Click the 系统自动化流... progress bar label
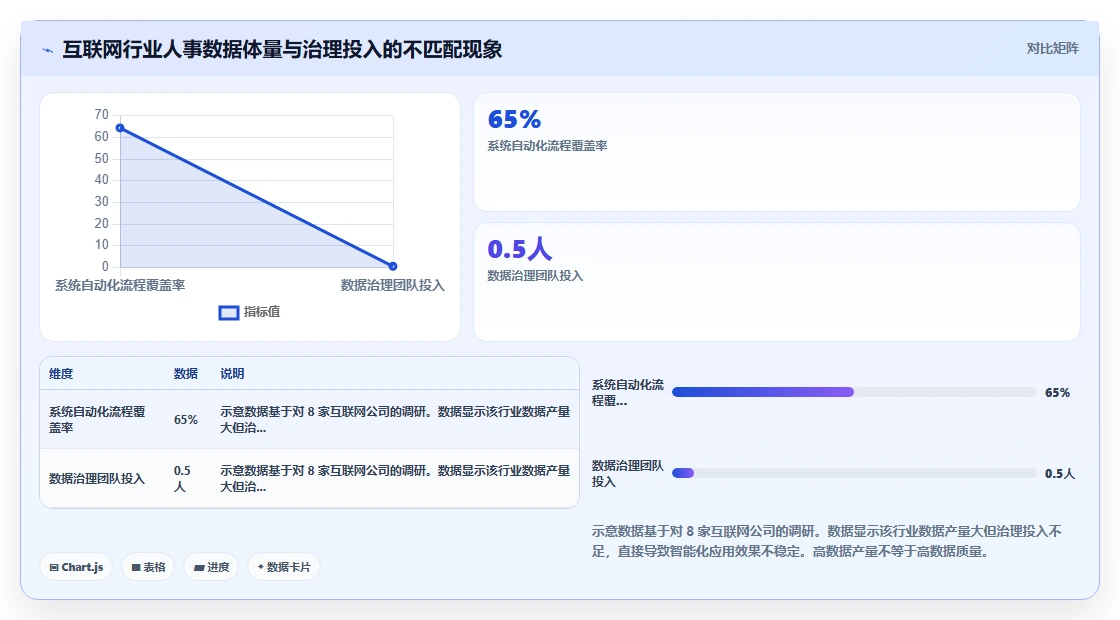Screen dimensions: 1120x620 coord(628,393)
